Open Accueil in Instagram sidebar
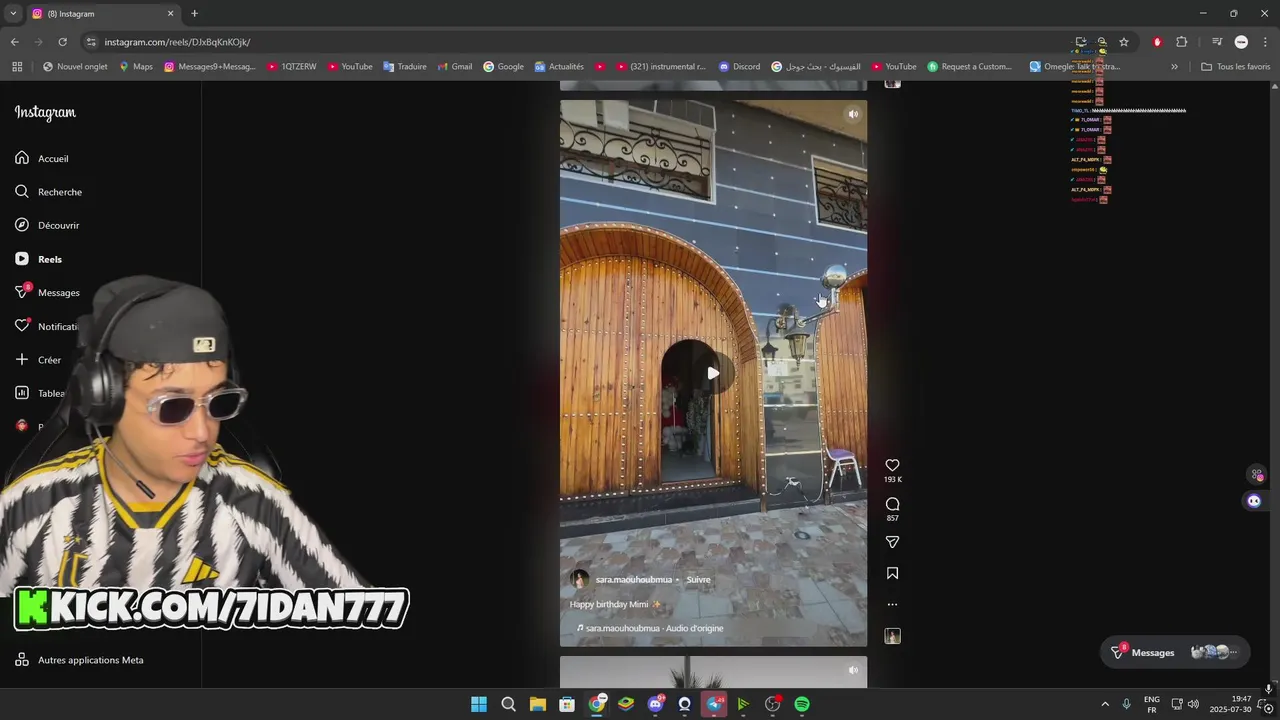Viewport: 1280px width, 720px height. 42,158
